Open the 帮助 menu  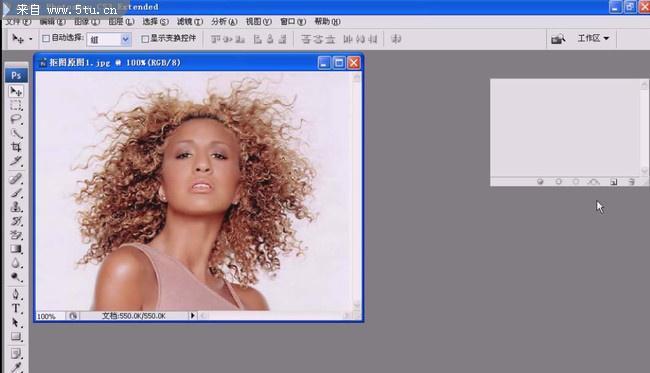[x=327, y=22]
